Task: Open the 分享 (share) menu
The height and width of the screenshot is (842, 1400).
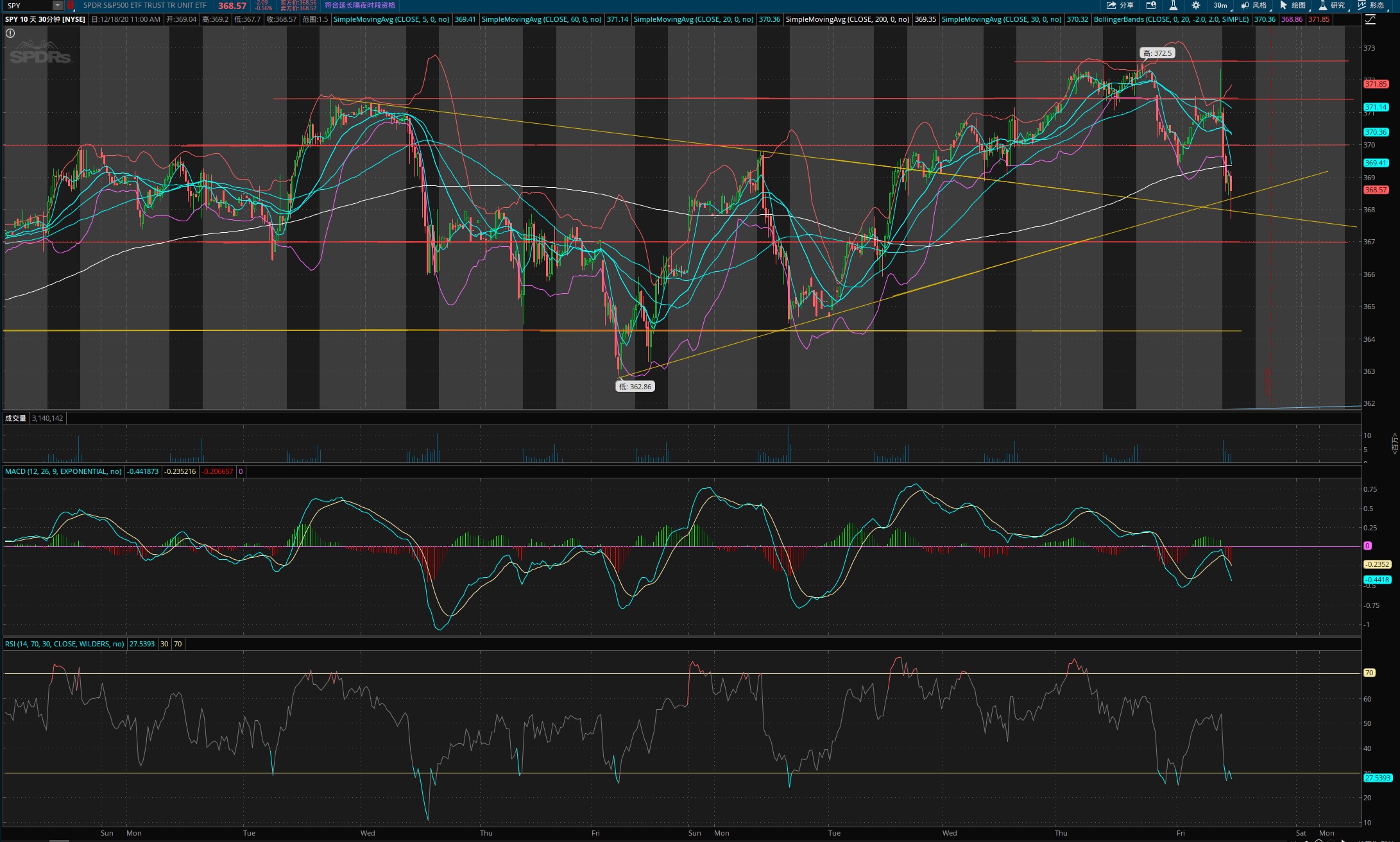Action: 1120,5
